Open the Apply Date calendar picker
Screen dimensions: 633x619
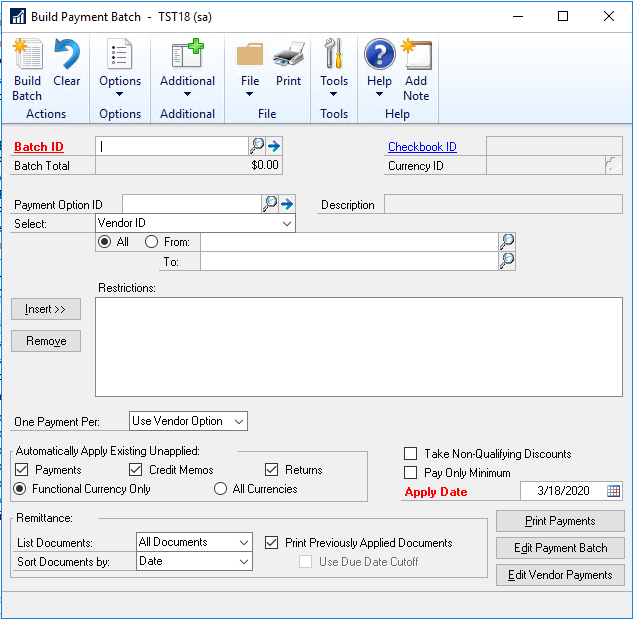click(x=613, y=491)
